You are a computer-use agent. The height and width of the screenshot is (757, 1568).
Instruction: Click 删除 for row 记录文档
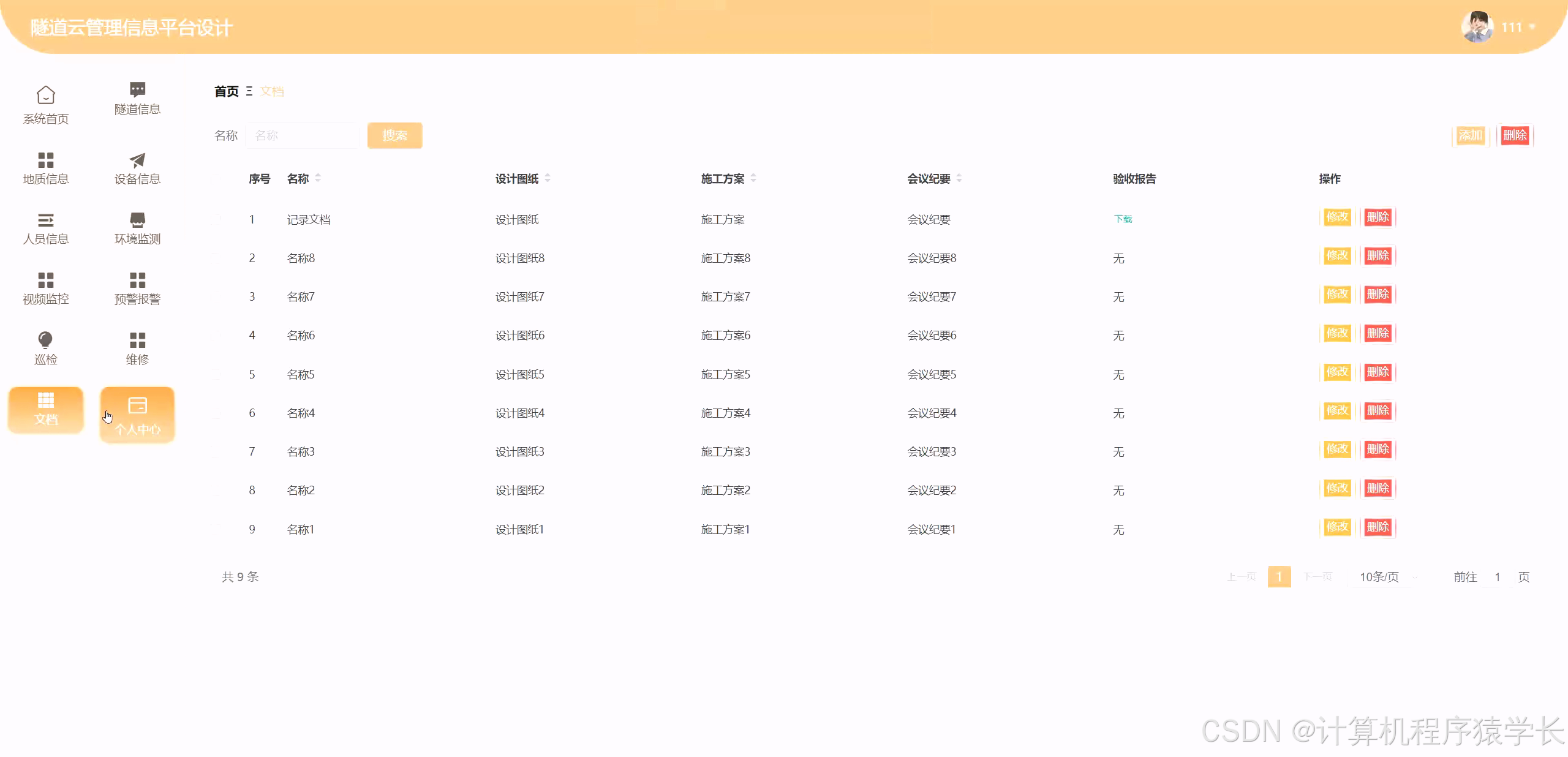1378,217
